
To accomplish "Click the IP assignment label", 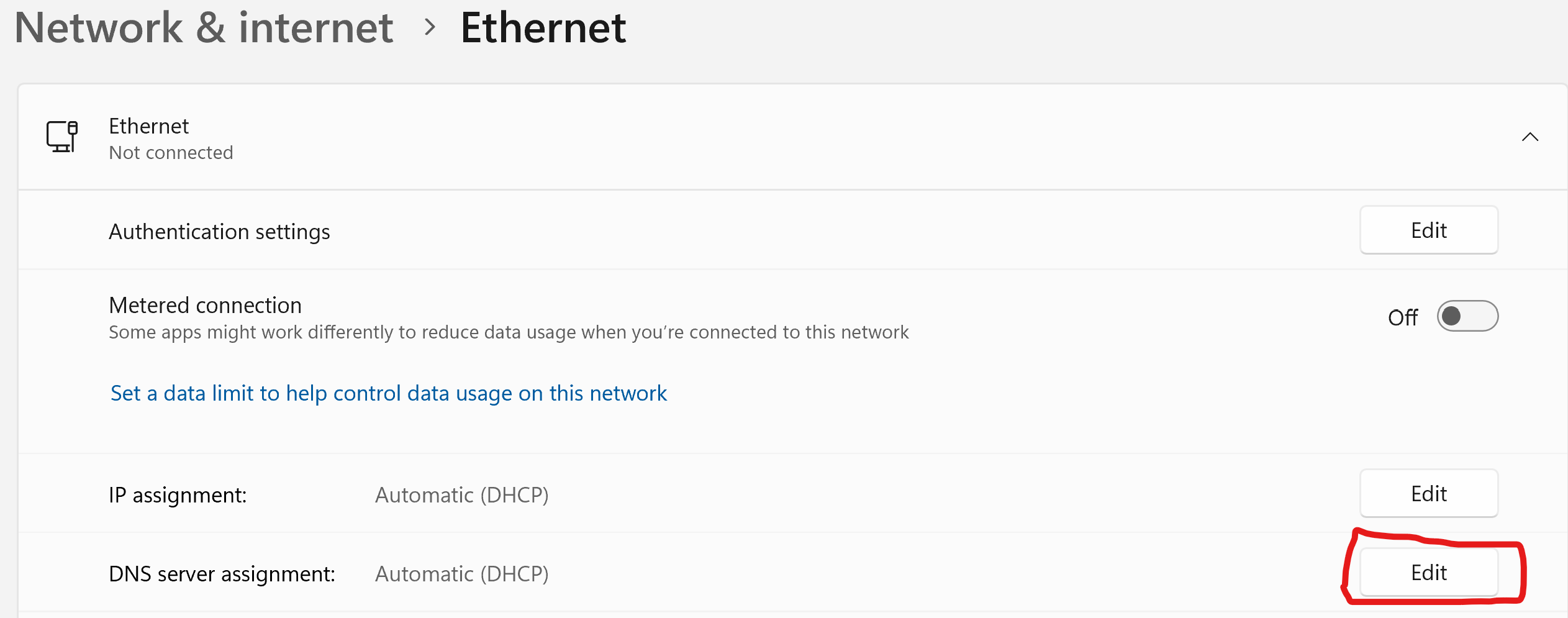I will (x=178, y=495).
